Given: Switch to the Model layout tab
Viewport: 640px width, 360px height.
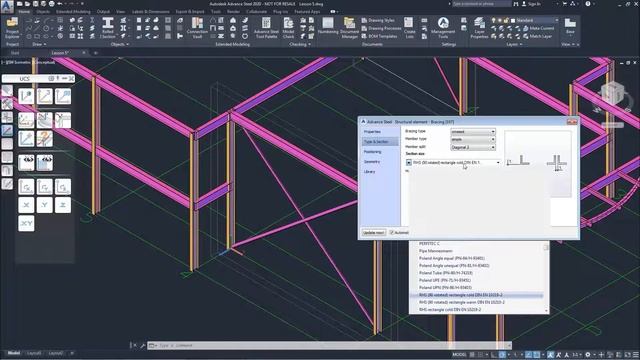Looking at the screenshot, I should (x=14, y=353).
